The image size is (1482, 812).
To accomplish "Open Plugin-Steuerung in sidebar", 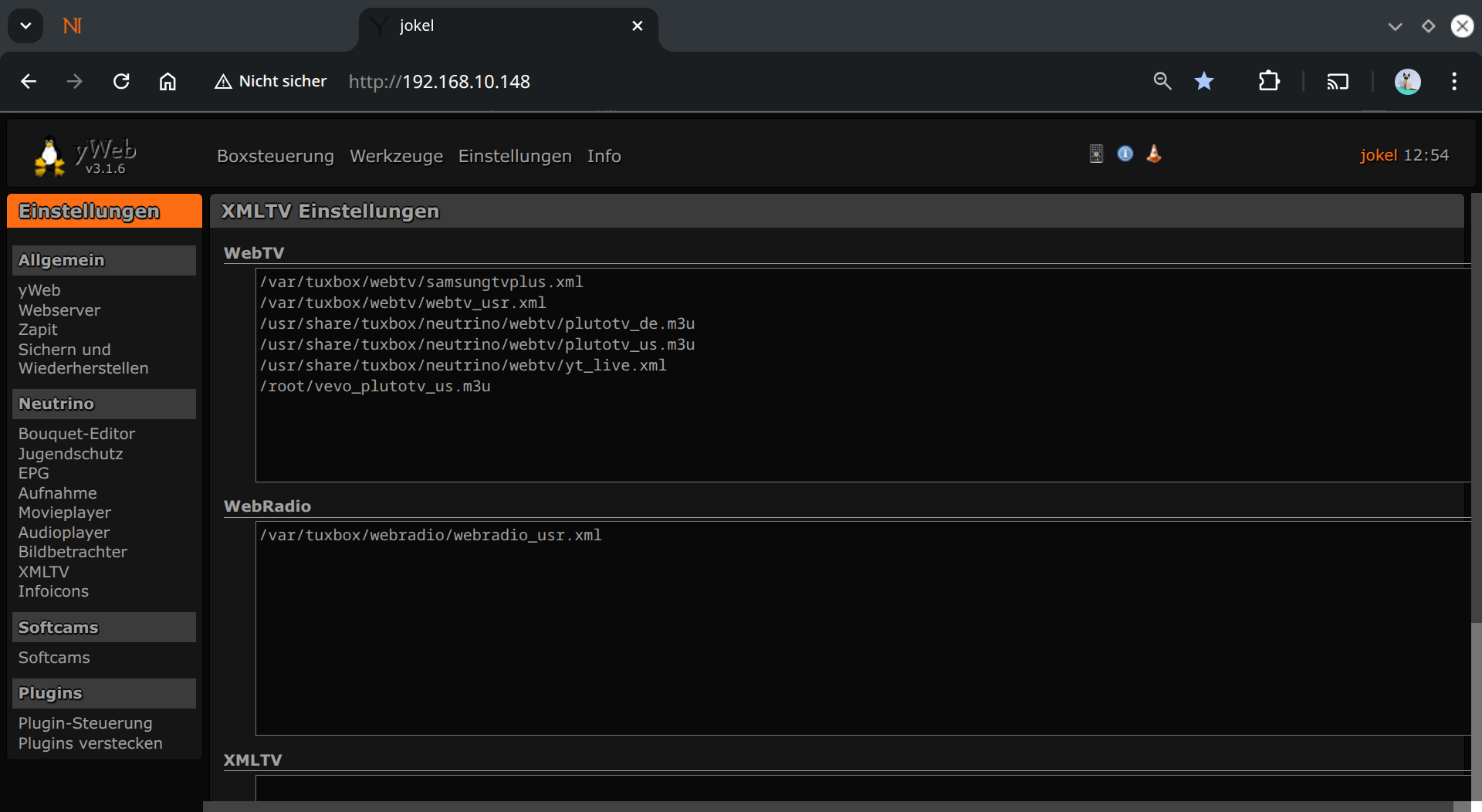I will click(85, 723).
